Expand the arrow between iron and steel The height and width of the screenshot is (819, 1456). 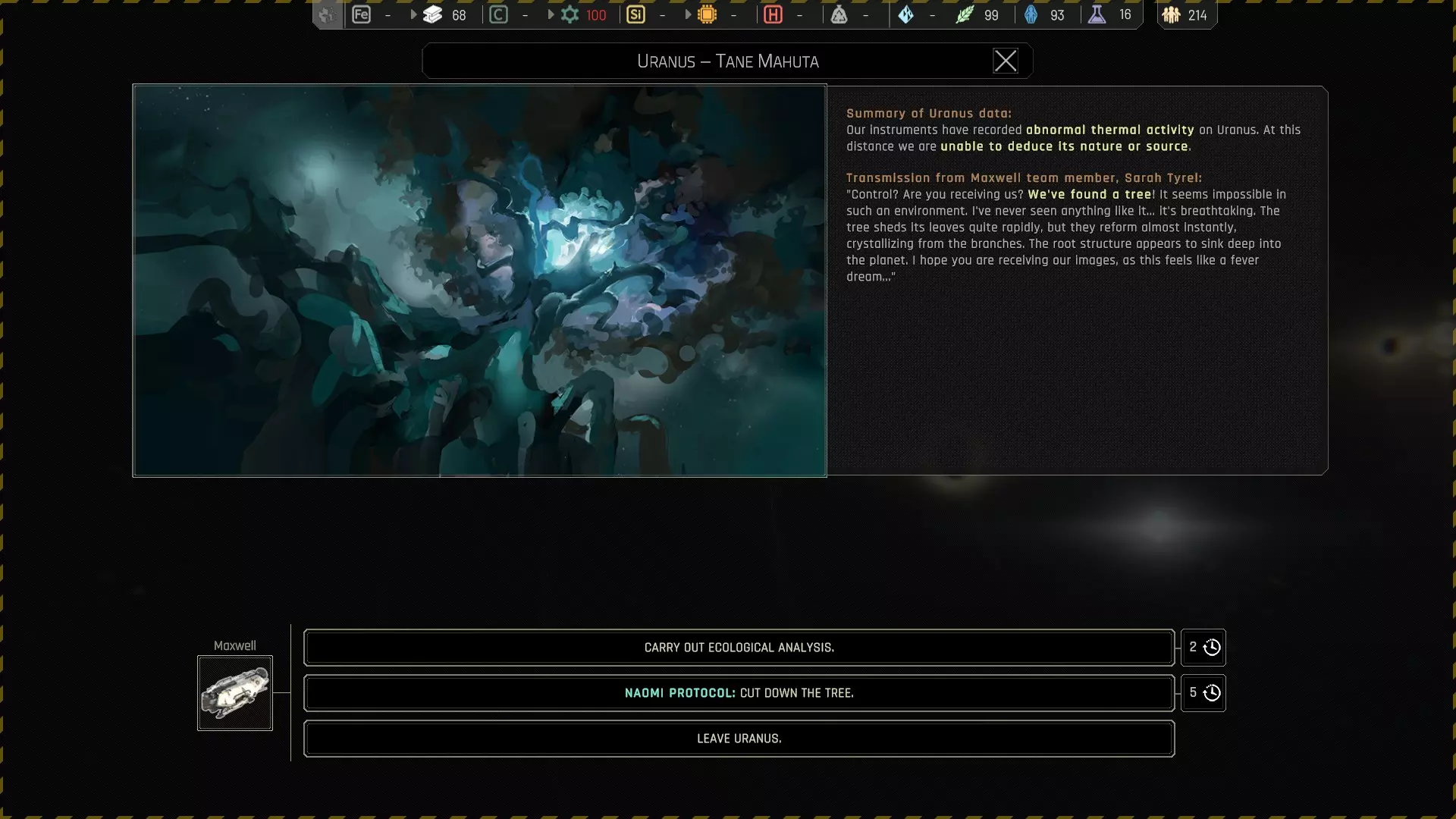pos(413,14)
